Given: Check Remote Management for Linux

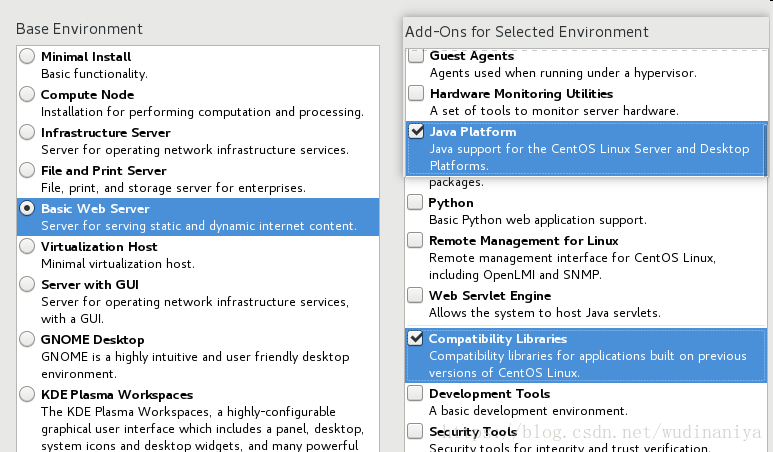Looking at the screenshot, I should pyautogui.click(x=415, y=240).
